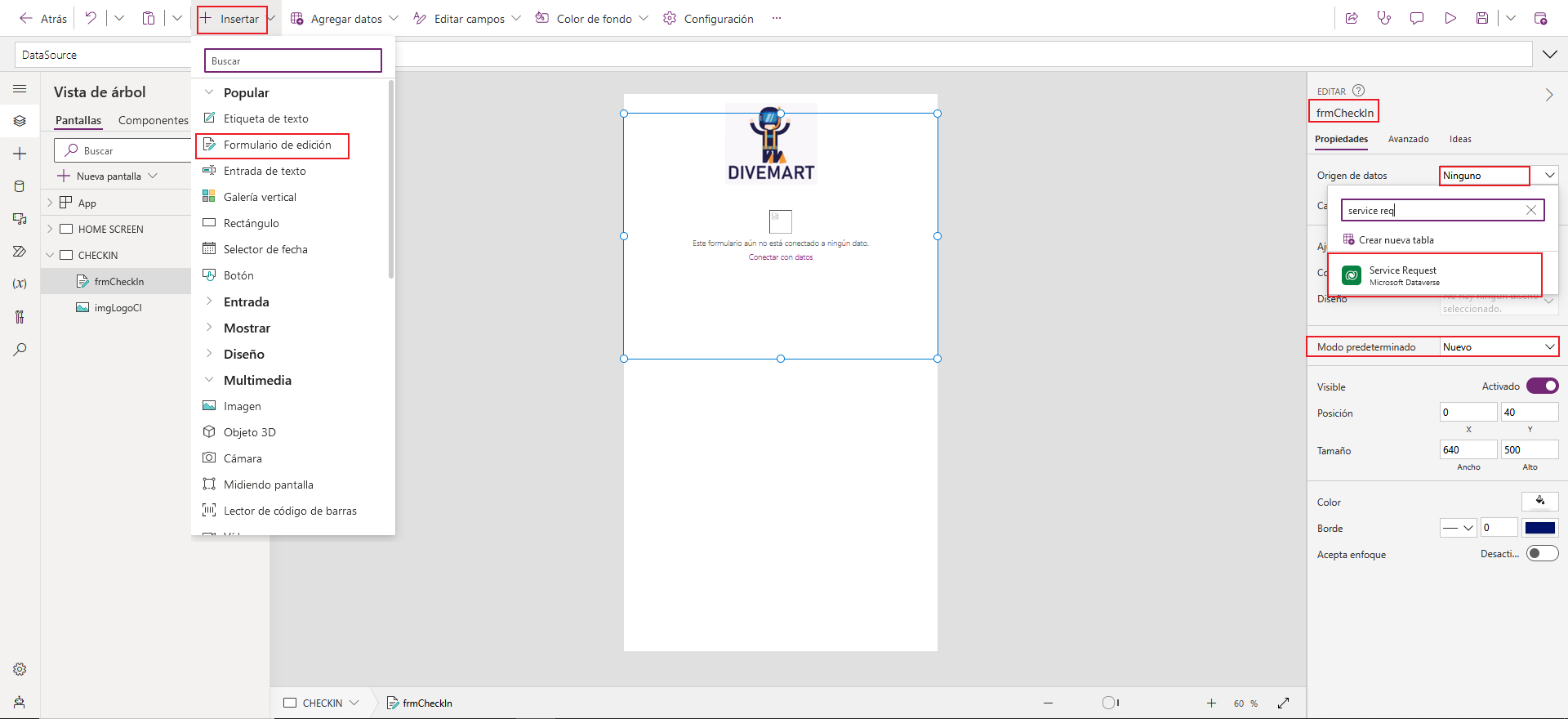Click Nueva pantalla button

107,176
